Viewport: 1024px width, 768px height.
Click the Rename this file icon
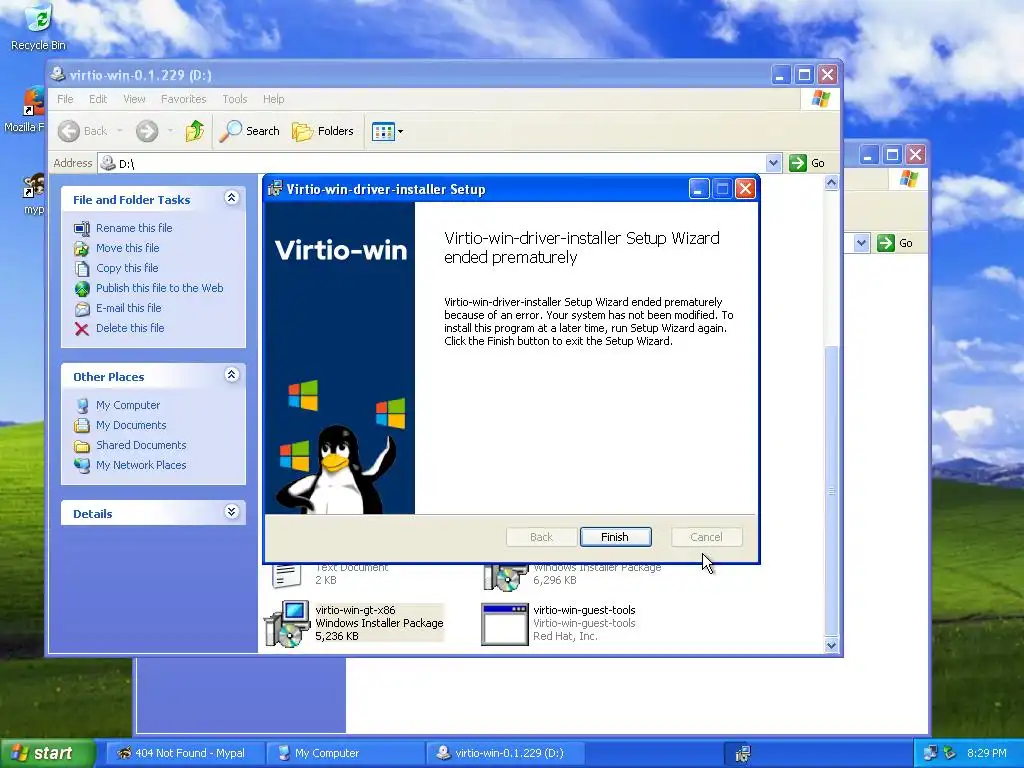82,229
